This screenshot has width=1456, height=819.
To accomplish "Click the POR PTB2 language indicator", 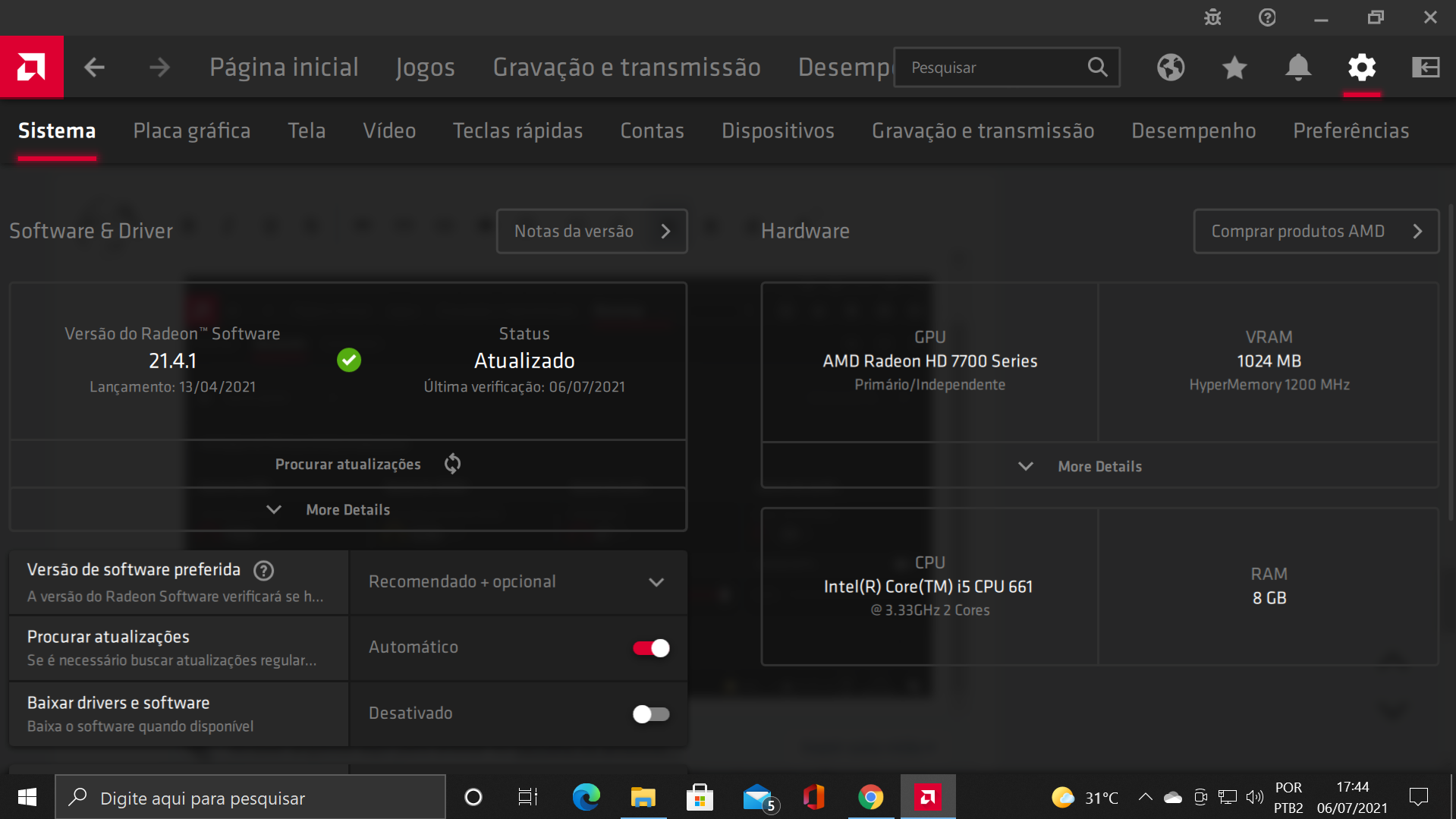I will [x=1288, y=797].
